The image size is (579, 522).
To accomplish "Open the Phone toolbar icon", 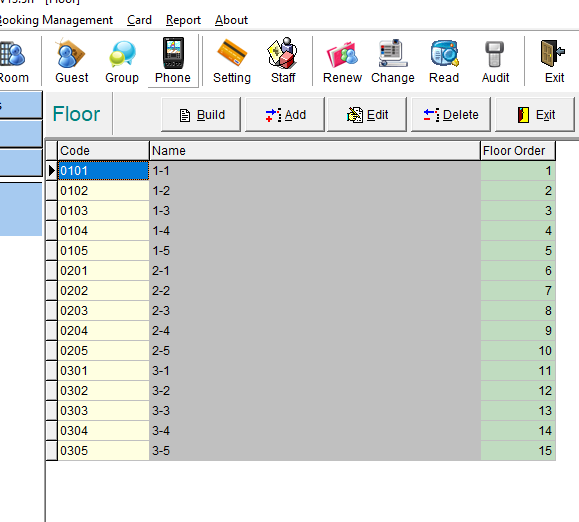I will tap(173, 61).
